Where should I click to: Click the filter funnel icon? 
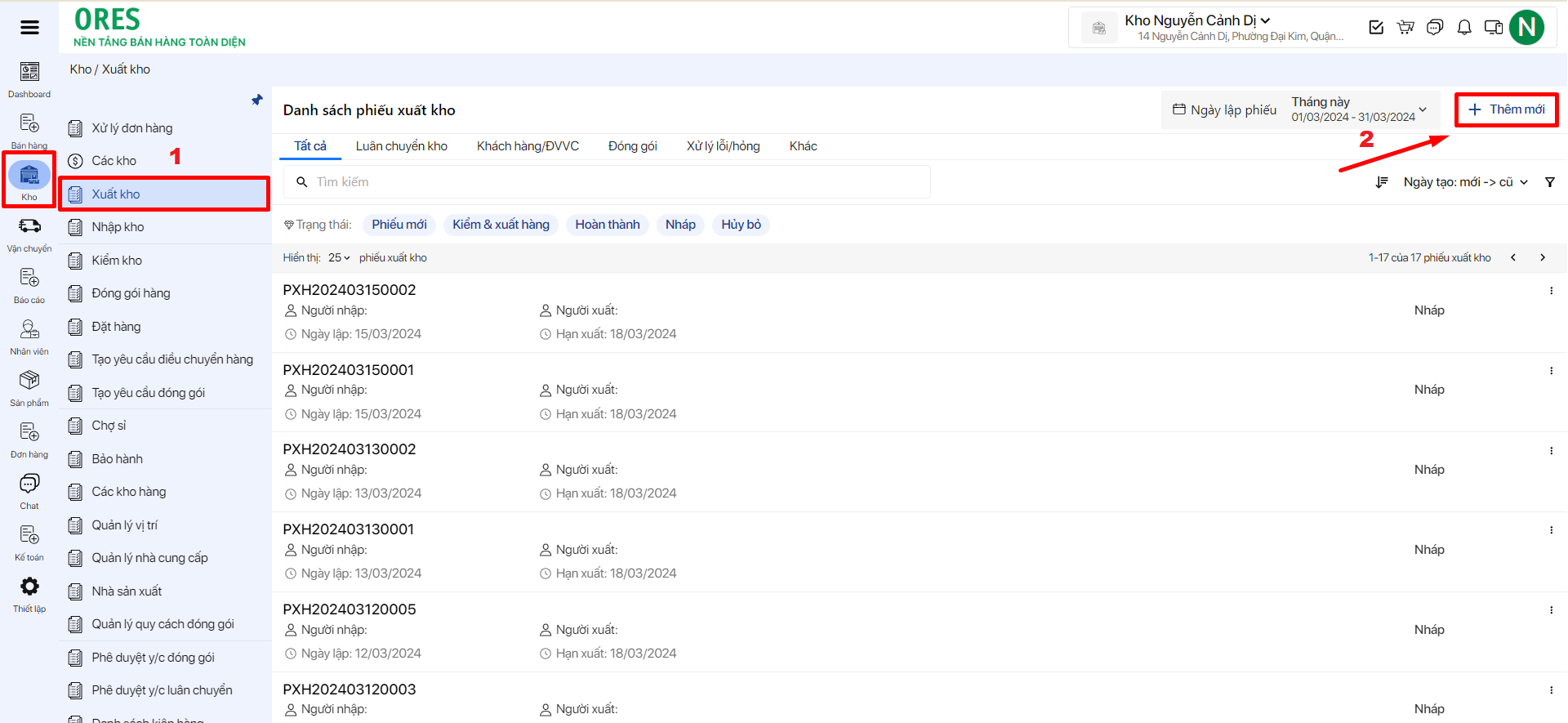[x=1549, y=182]
